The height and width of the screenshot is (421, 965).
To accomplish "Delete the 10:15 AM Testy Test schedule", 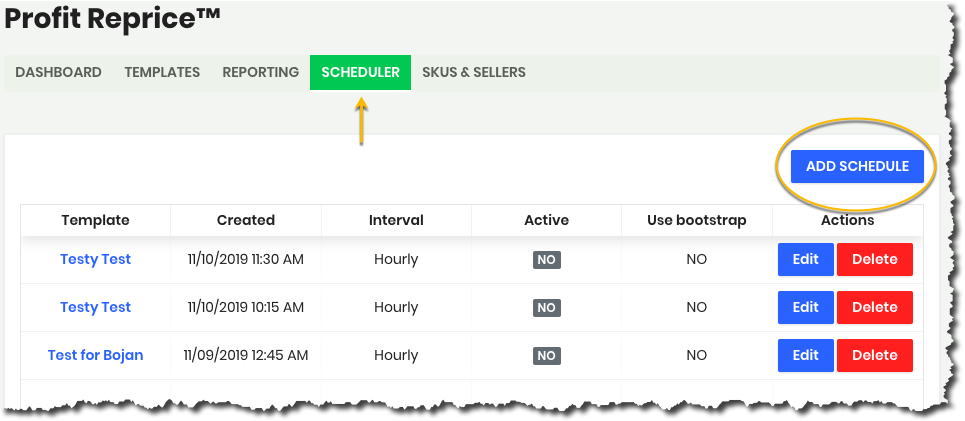I will coord(875,307).
